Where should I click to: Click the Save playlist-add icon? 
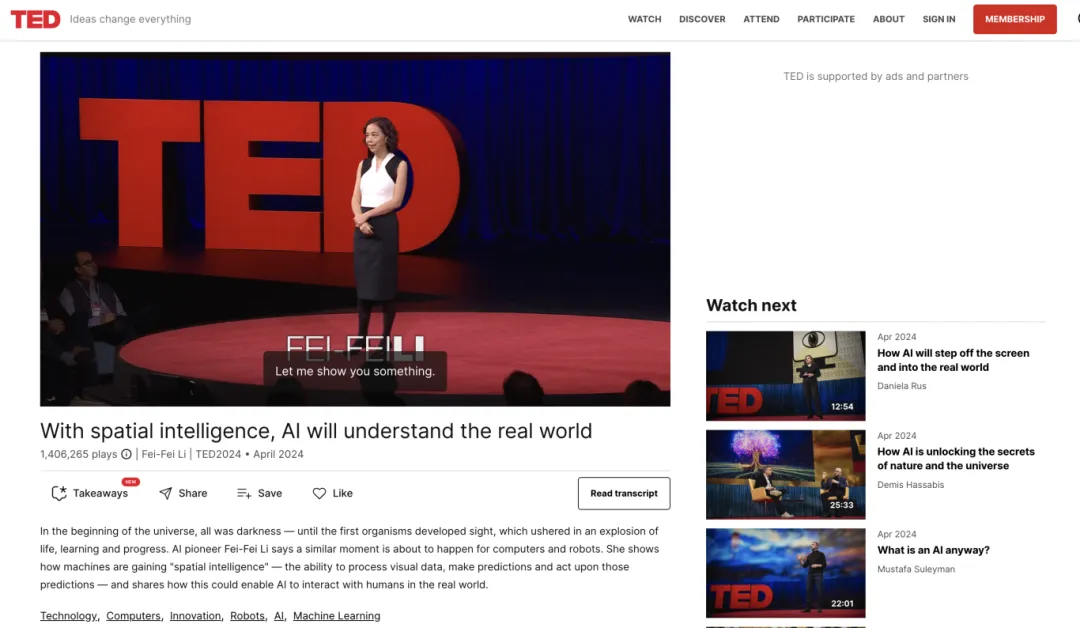[x=244, y=493]
